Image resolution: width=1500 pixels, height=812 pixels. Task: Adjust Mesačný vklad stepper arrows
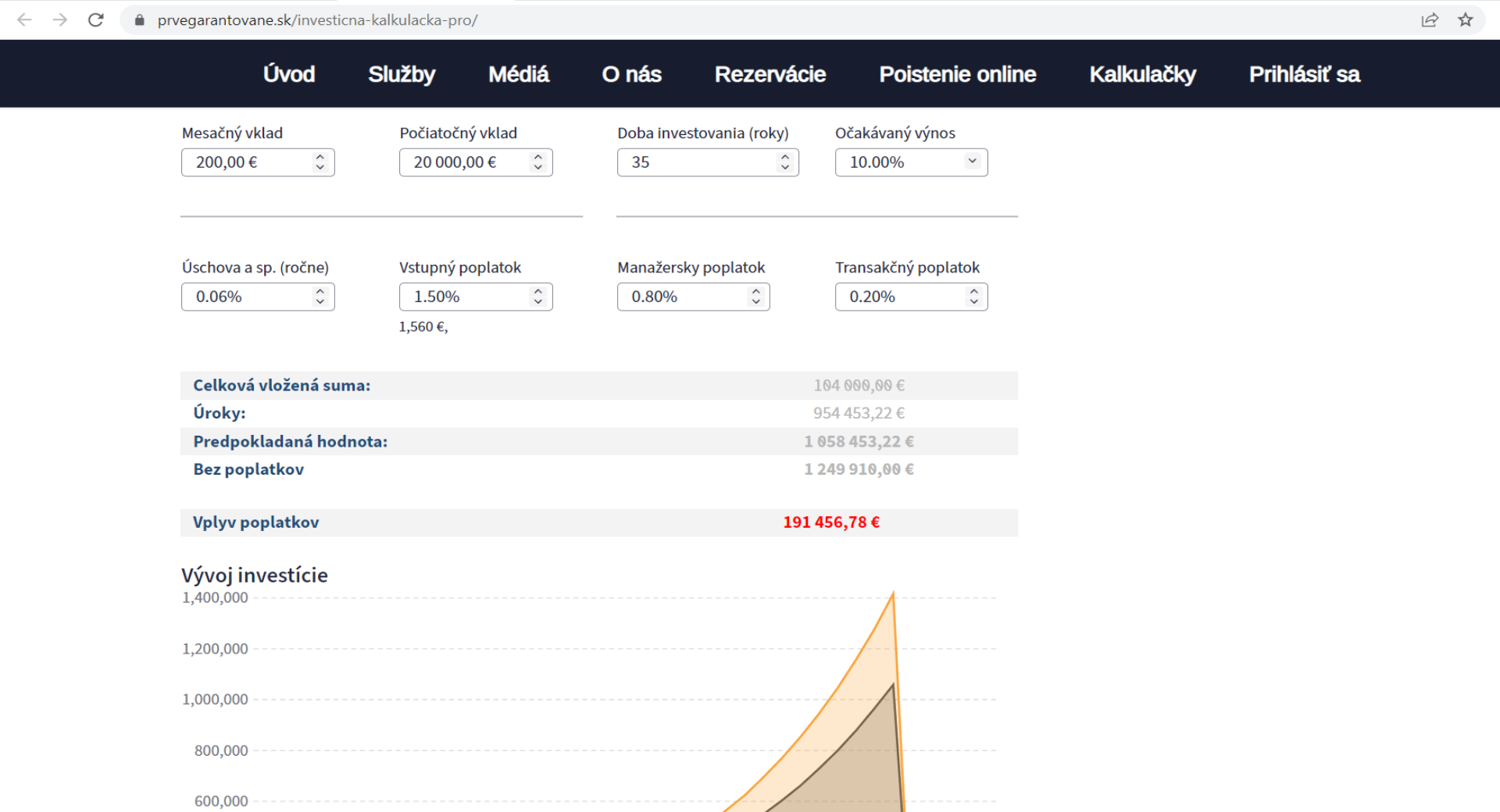pyautogui.click(x=320, y=162)
